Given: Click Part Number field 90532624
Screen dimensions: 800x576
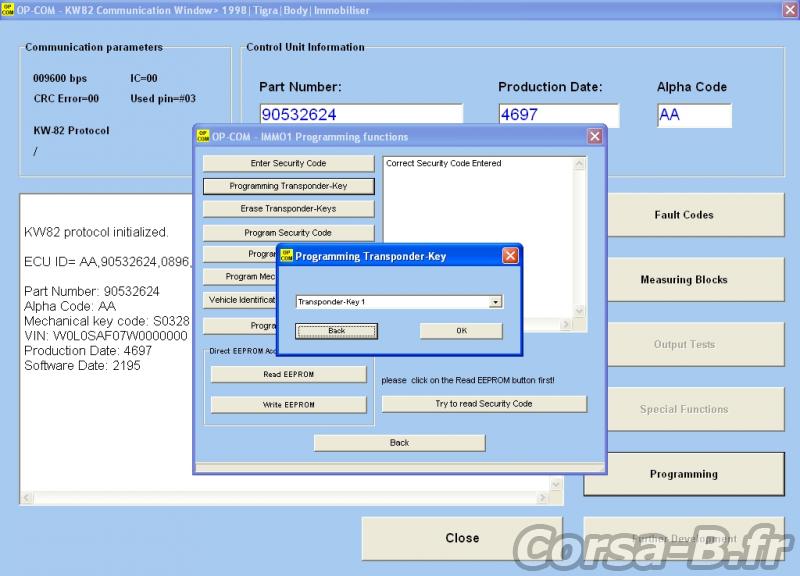Looking at the screenshot, I should tap(361, 114).
